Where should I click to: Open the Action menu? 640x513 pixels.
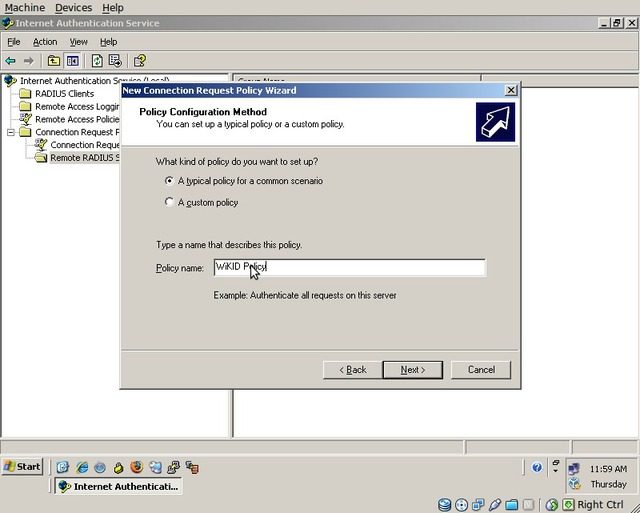45,42
